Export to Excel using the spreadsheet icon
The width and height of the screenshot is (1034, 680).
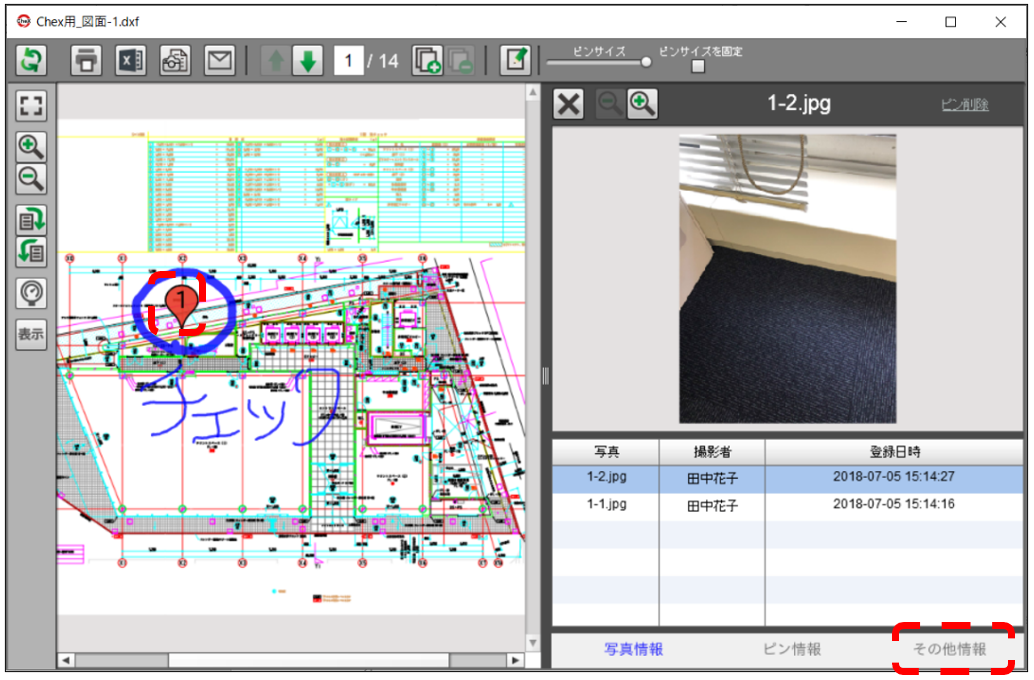click(131, 60)
